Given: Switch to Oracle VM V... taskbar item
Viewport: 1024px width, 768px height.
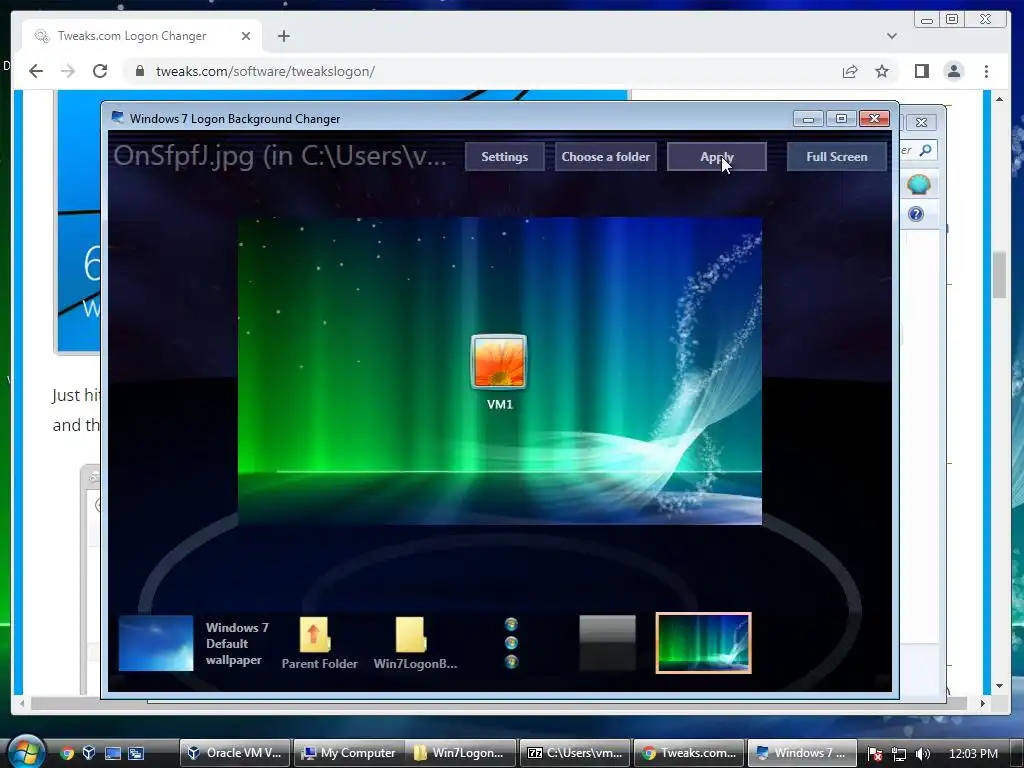Looking at the screenshot, I should (x=236, y=753).
